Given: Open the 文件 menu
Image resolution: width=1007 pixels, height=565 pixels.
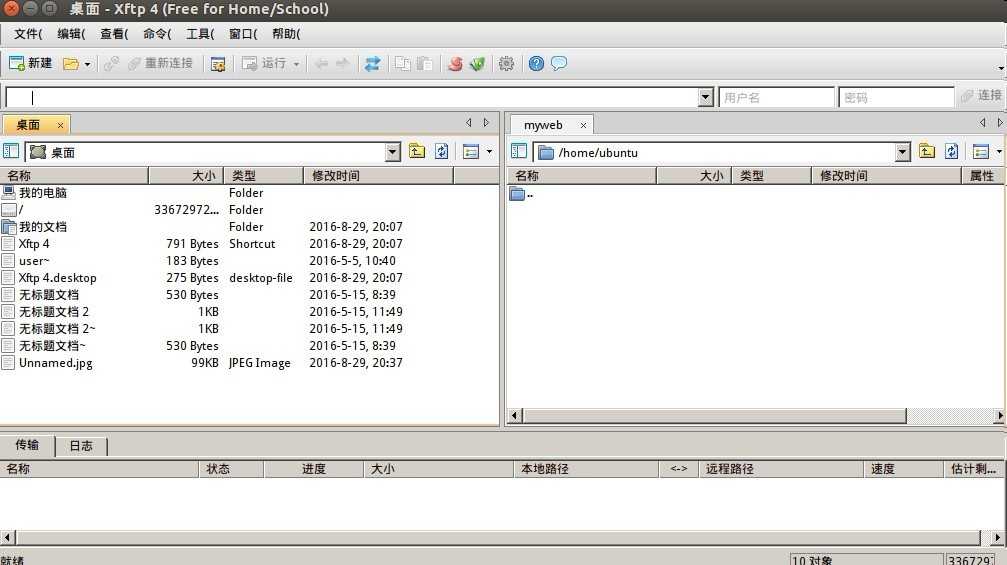Looking at the screenshot, I should [x=28, y=34].
